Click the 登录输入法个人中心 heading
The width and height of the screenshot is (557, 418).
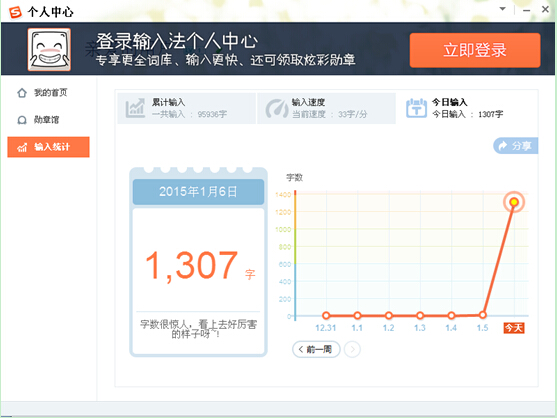[177, 41]
